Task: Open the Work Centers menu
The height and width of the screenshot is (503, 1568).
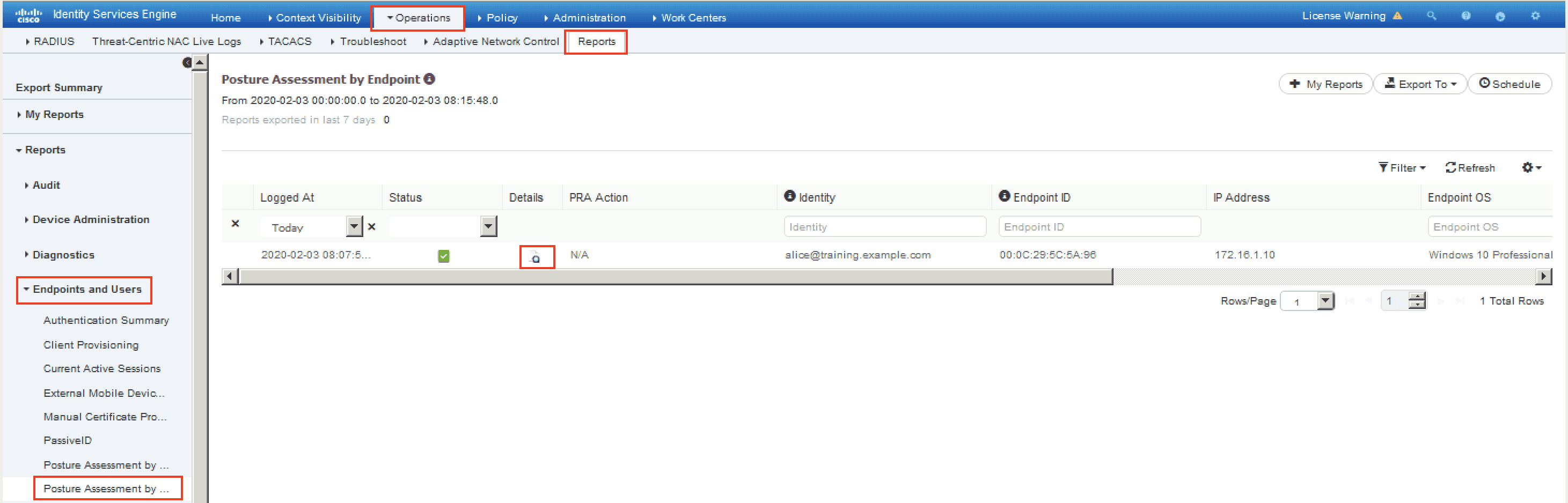Action: pyautogui.click(x=689, y=18)
